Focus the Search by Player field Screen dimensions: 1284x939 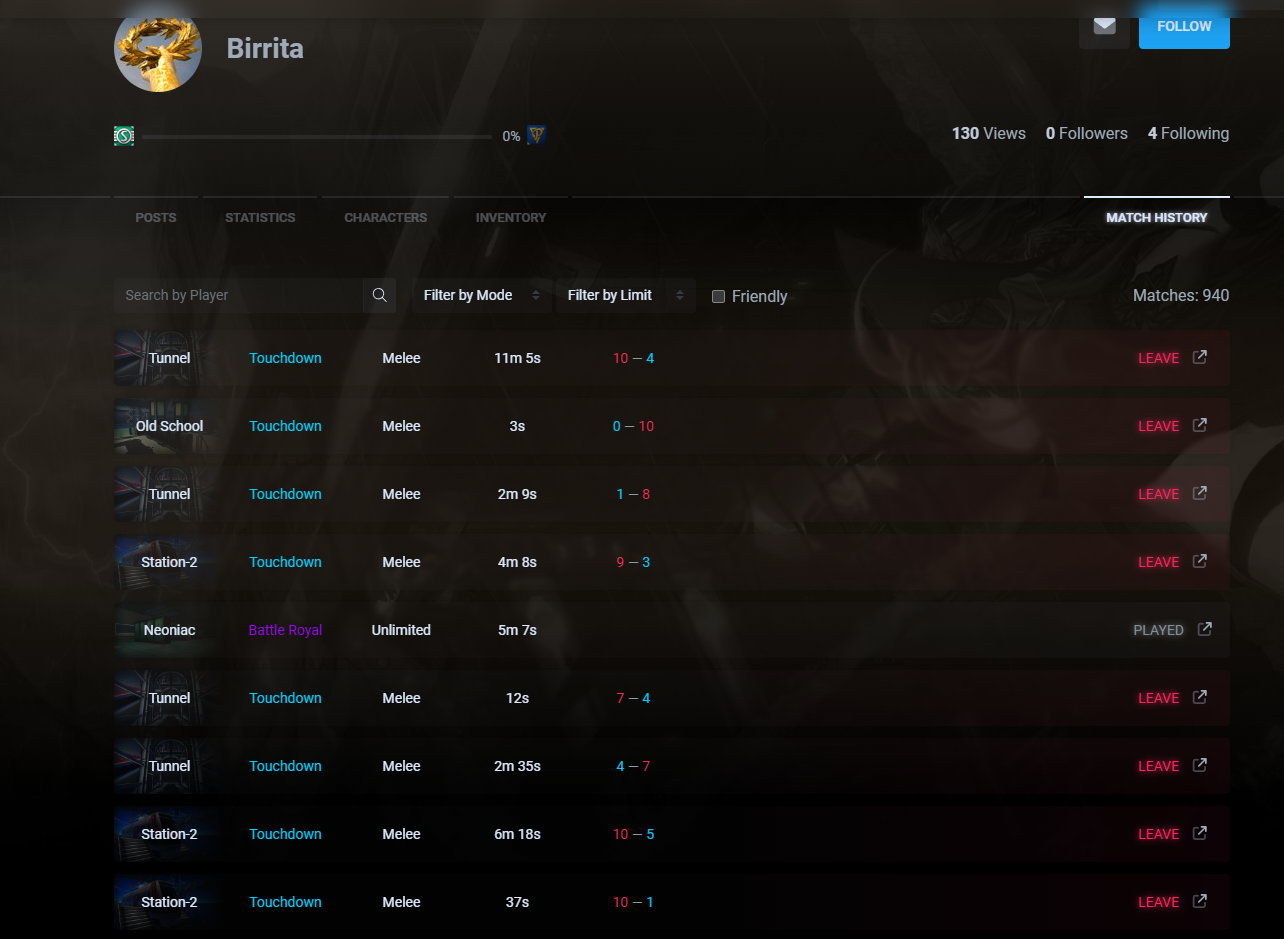tap(238, 295)
